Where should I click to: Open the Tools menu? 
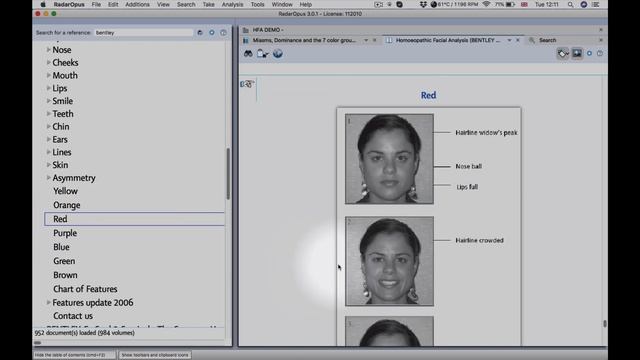pyautogui.click(x=258, y=4)
